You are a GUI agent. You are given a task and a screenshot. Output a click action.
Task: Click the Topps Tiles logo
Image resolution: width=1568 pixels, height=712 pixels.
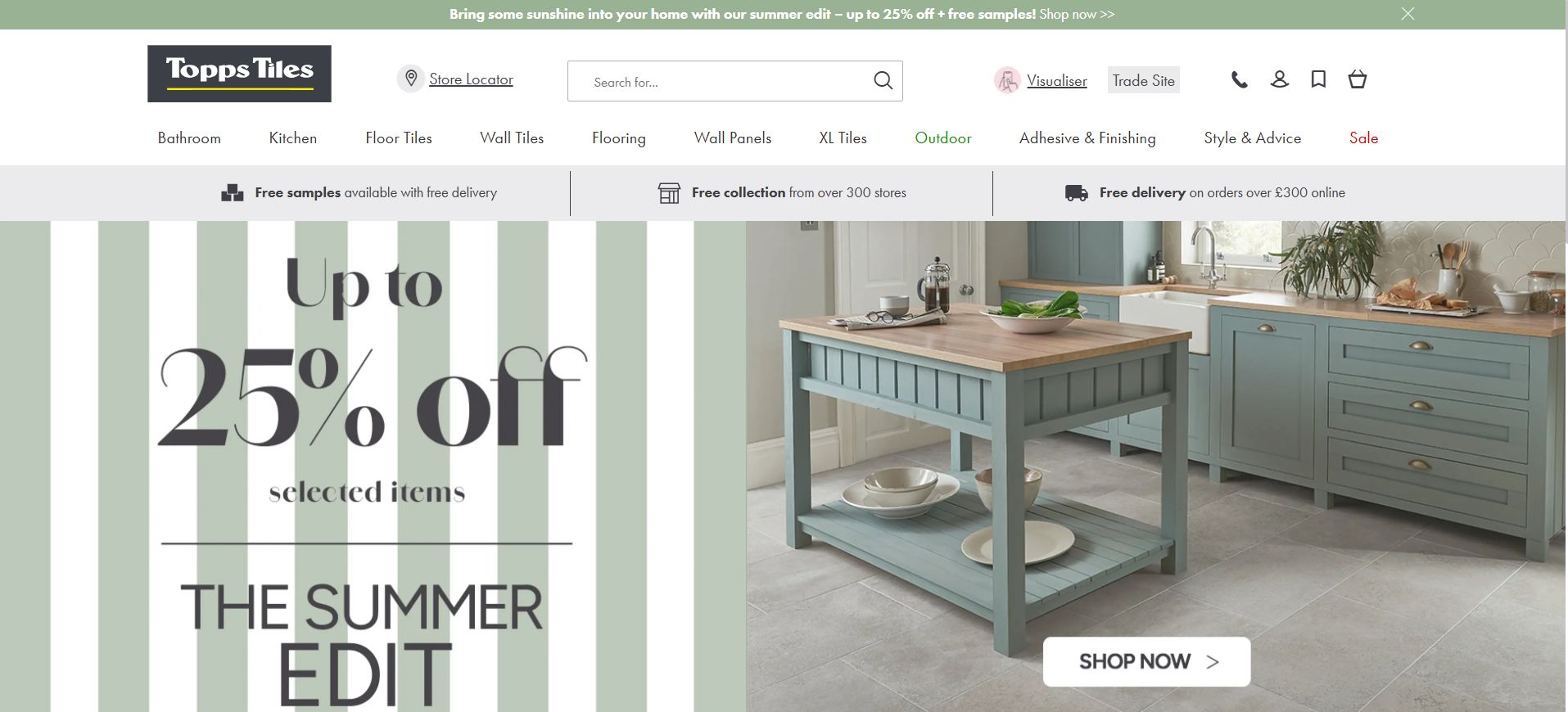click(x=239, y=74)
